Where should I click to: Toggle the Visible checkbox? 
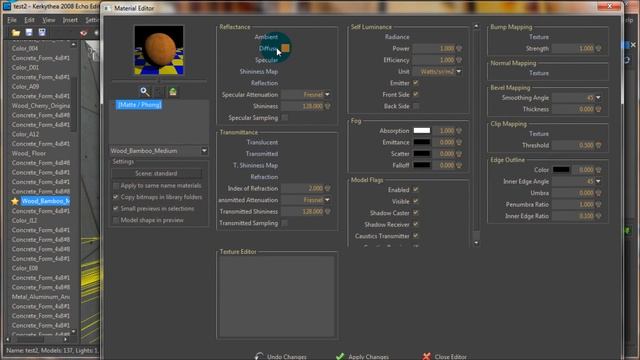pyautogui.click(x=416, y=201)
